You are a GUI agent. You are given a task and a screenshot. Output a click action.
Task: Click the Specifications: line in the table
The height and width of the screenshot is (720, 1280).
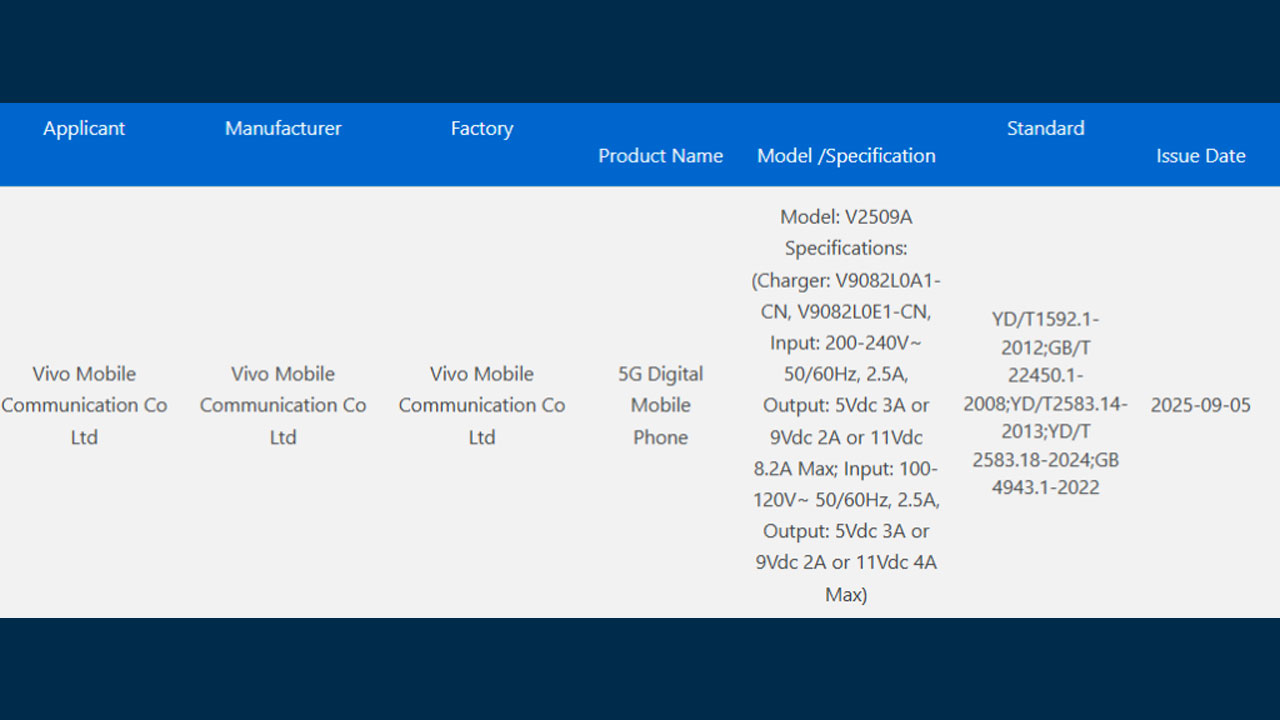point(846,248)
